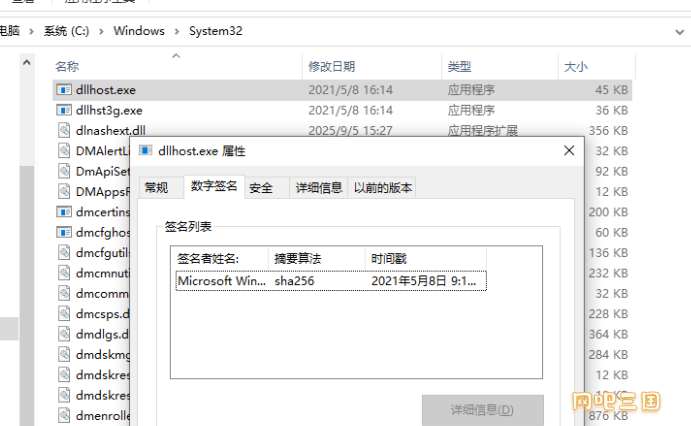Click the DMAppsRes file icon

(x=64, y=191)
